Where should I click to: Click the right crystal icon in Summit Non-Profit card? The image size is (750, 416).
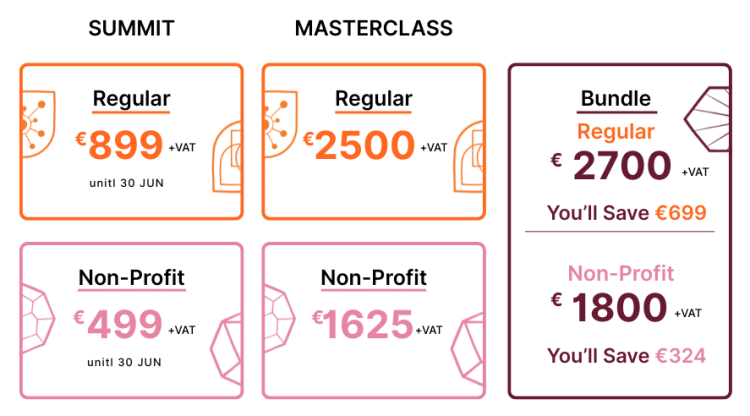click(226, 350)
